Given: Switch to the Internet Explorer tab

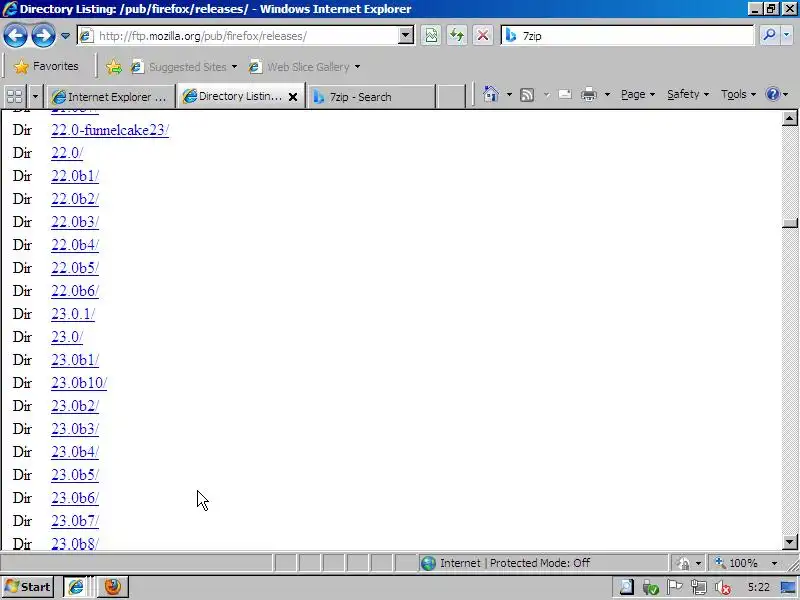Looking at the screenshot, I should (x=111, y=96).
